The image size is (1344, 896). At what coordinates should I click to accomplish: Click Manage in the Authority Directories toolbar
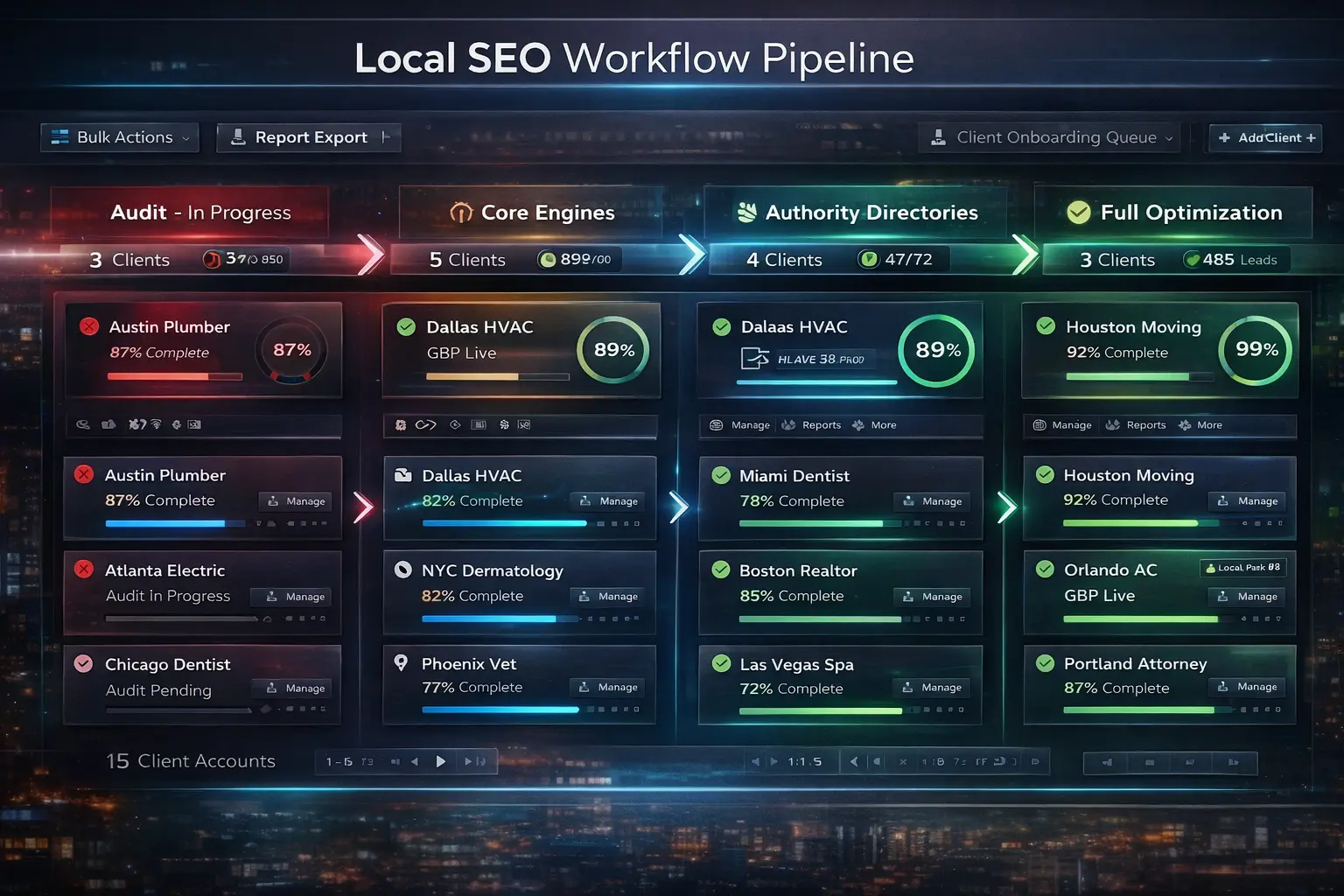(x=740, y=425)
